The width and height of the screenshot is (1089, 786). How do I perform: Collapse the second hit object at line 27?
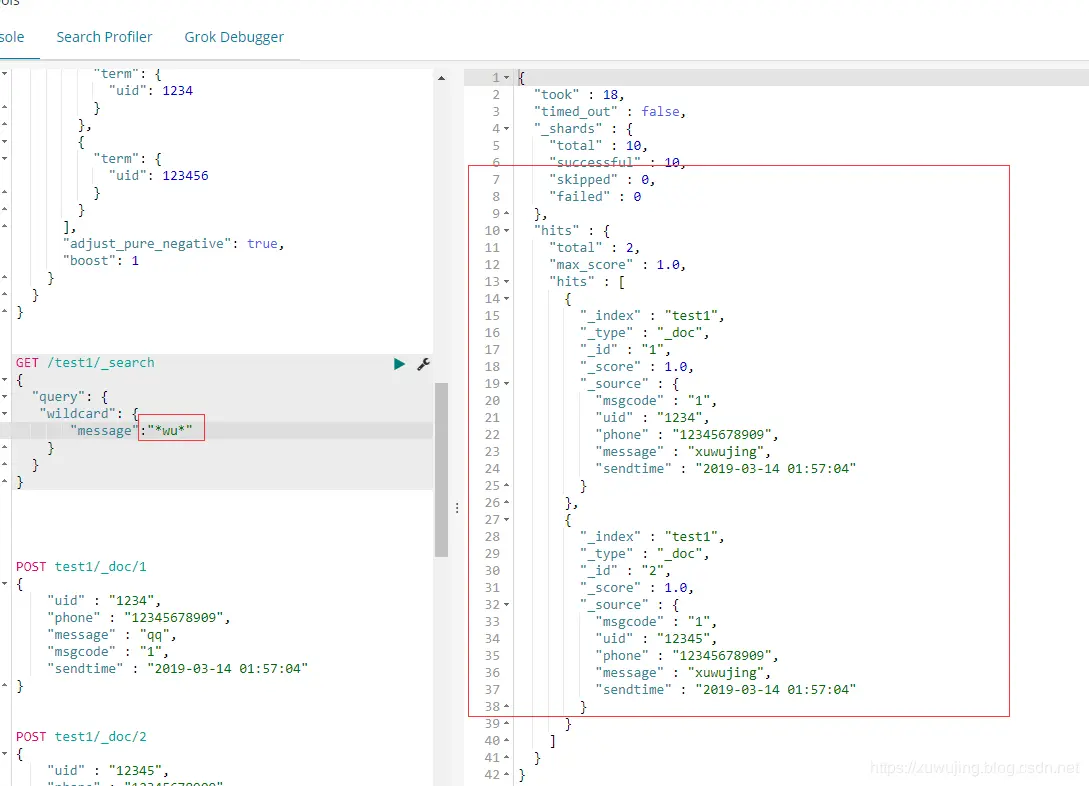pyautogui.click(x=506, y=520)
